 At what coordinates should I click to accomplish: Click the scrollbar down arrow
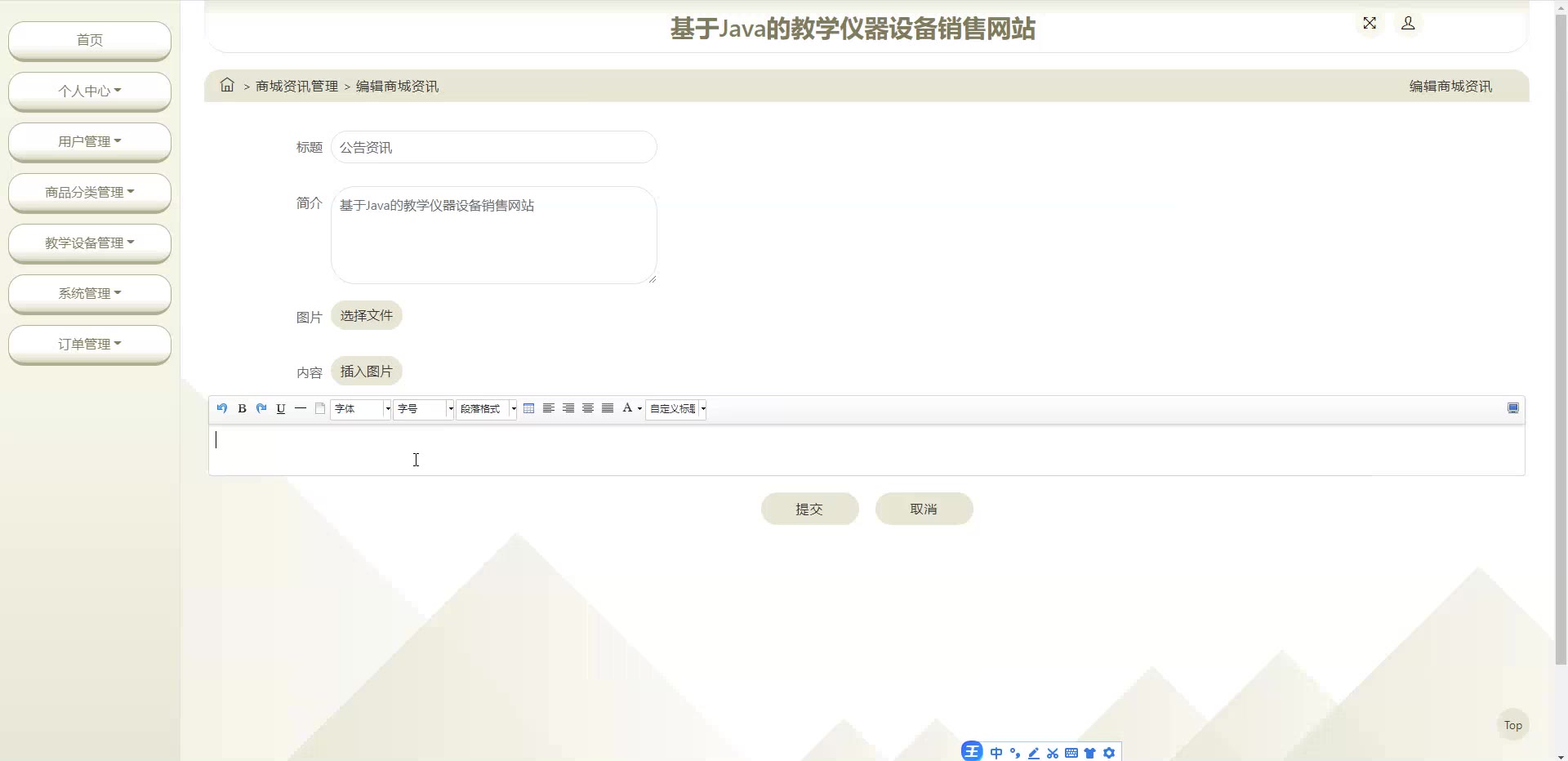click(x=1561, y=755)
